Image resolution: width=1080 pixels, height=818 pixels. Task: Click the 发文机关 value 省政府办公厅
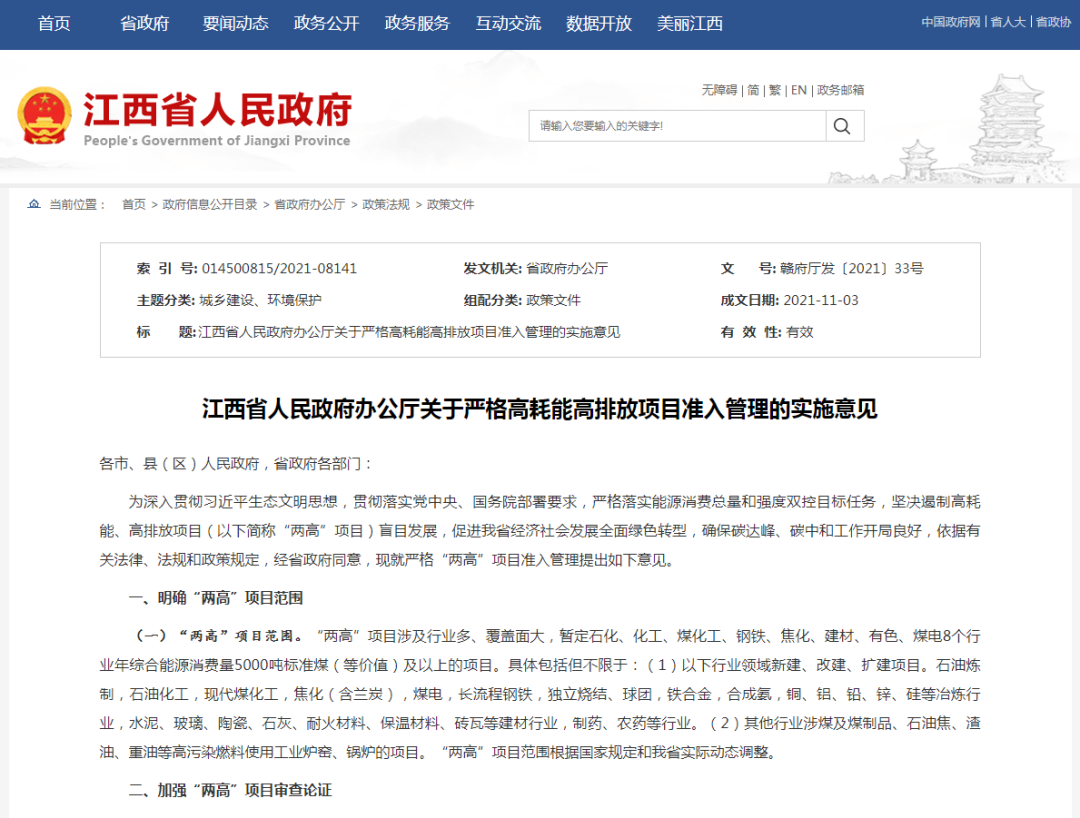click(567, 269)
